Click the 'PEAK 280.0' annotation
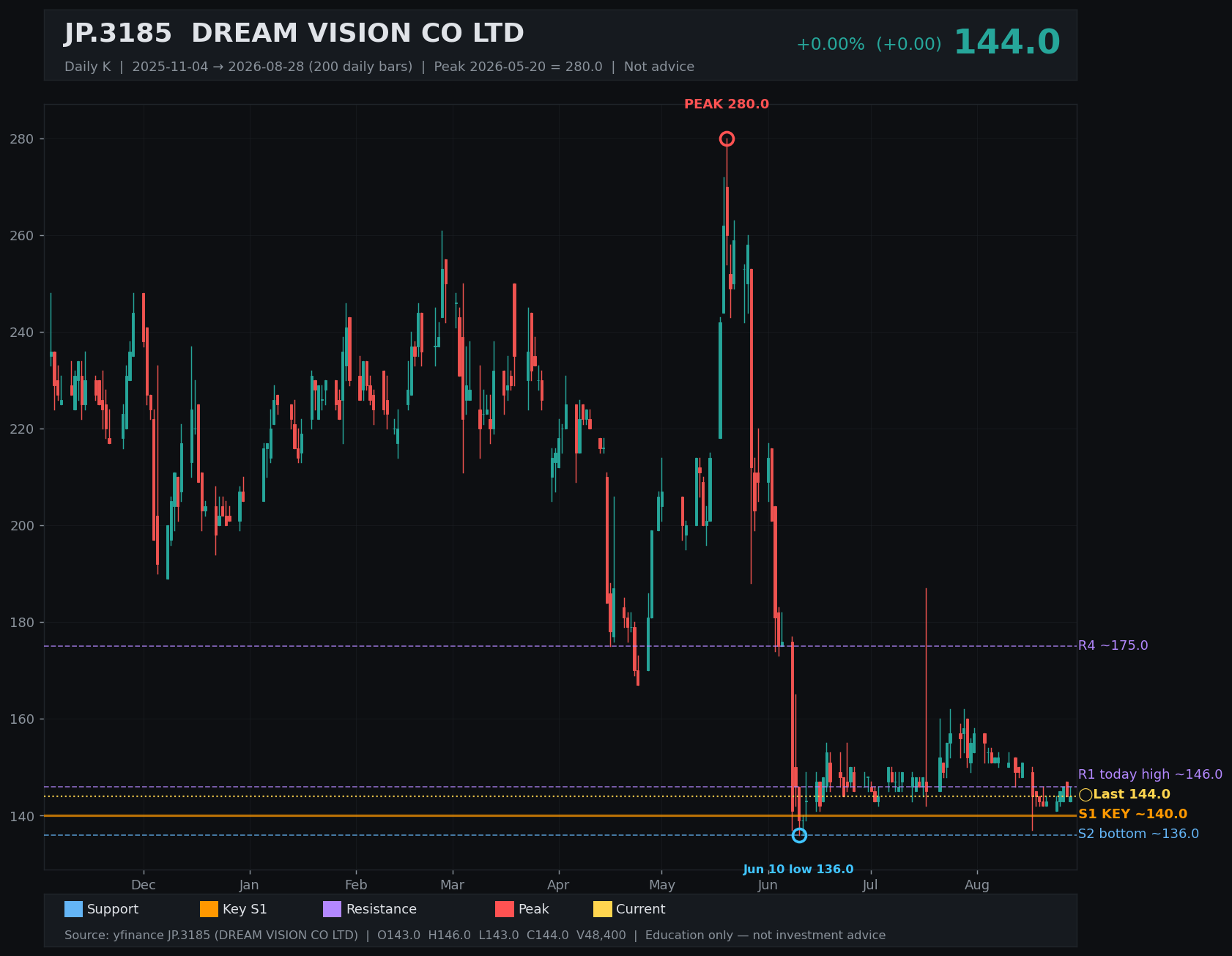Image resolution: width=1232 pixels, height=956 pixels. click(727, 105)
